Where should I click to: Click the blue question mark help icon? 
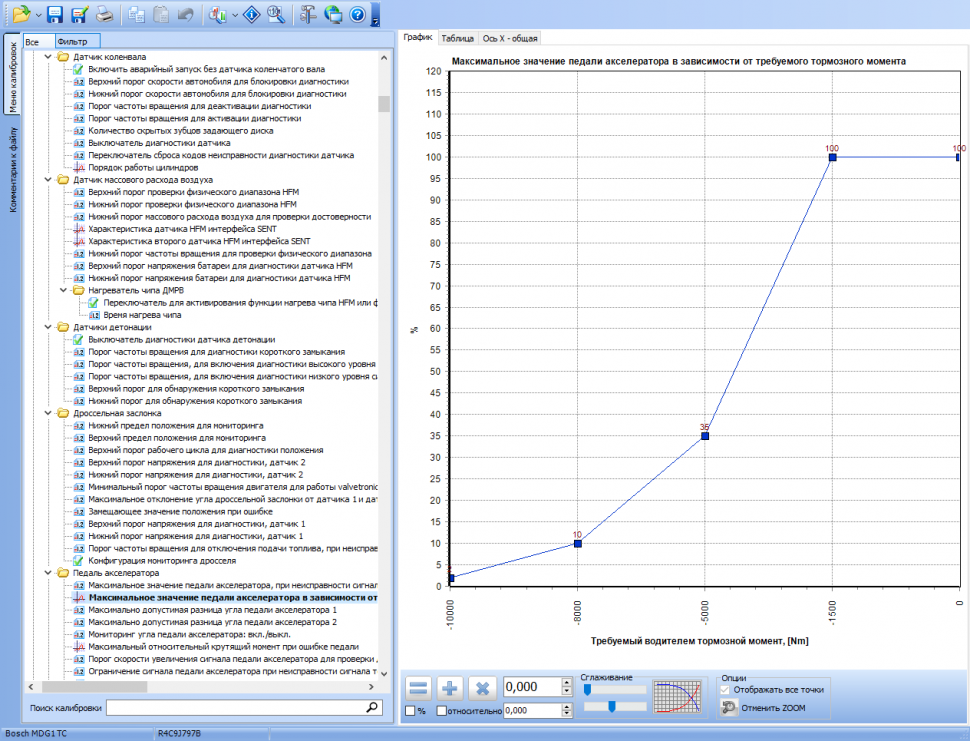coord(357,14)
